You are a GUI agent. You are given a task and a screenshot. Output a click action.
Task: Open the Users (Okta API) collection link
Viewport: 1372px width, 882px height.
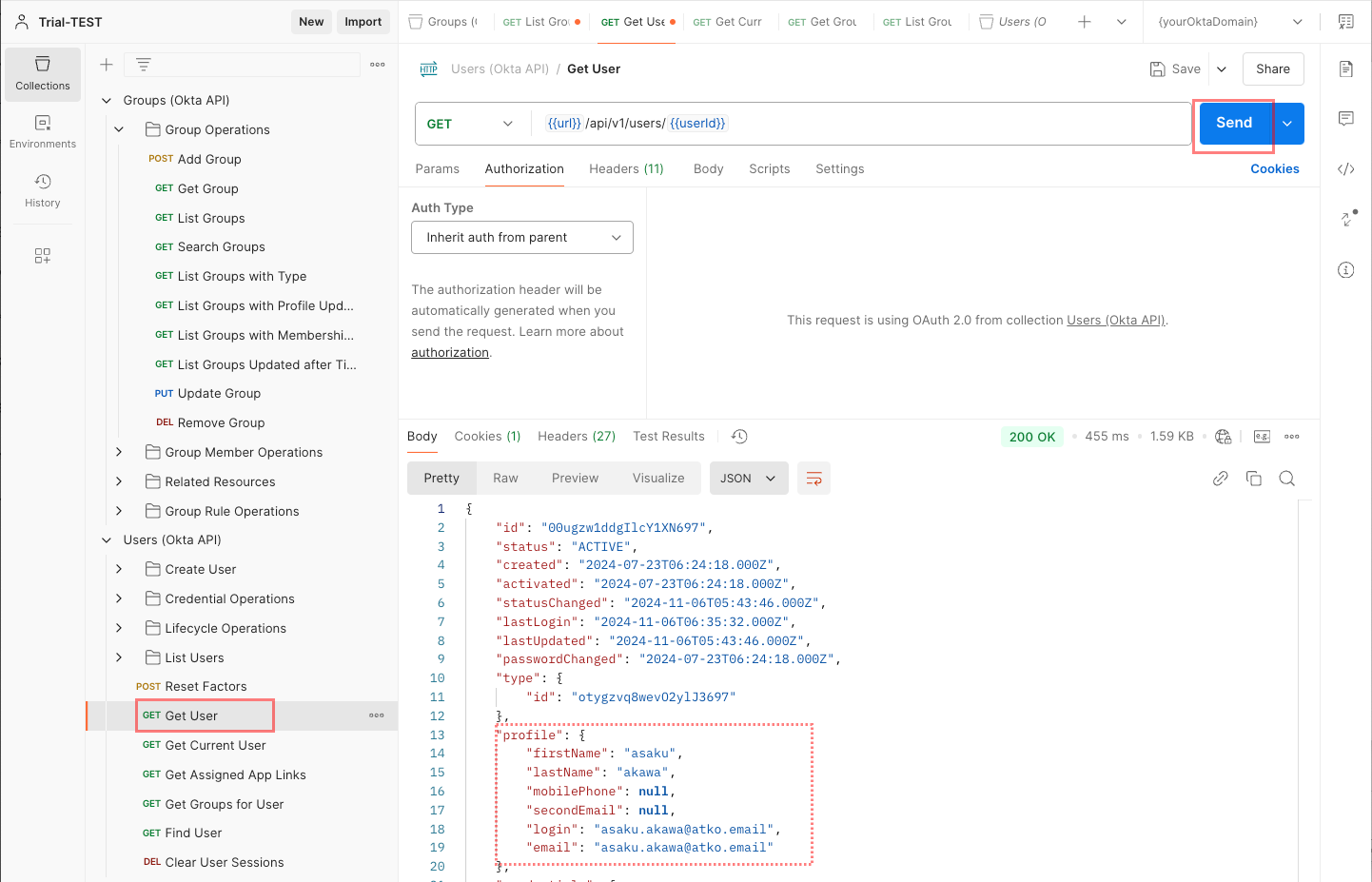tap(1115, 321)
